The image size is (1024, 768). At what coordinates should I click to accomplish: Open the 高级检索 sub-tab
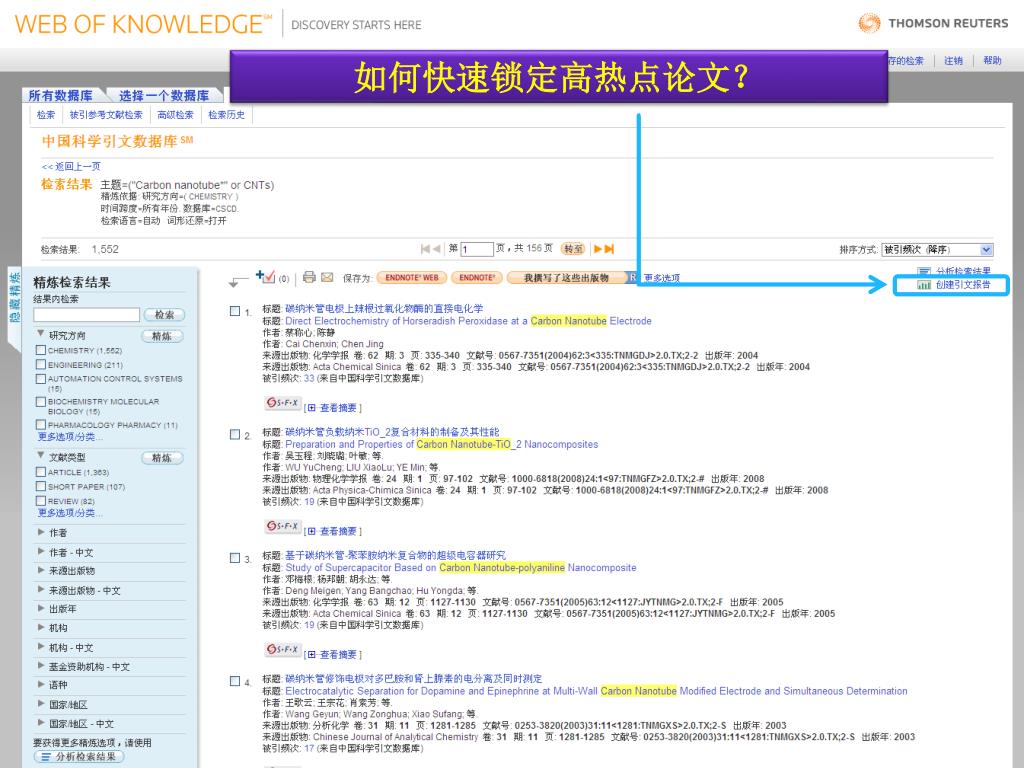click(x=176, y=115)
